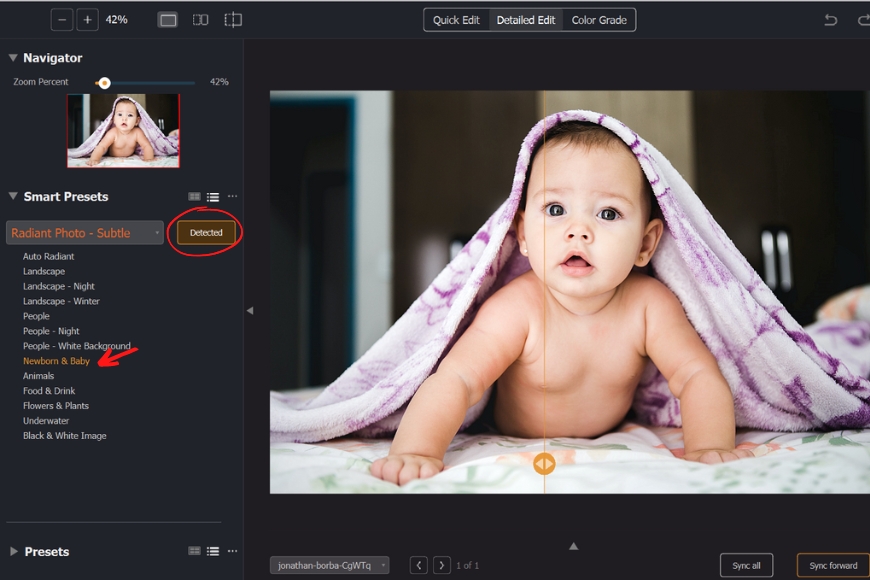Collapse the Navigator panel
The image size is (870, 580).
13,58
